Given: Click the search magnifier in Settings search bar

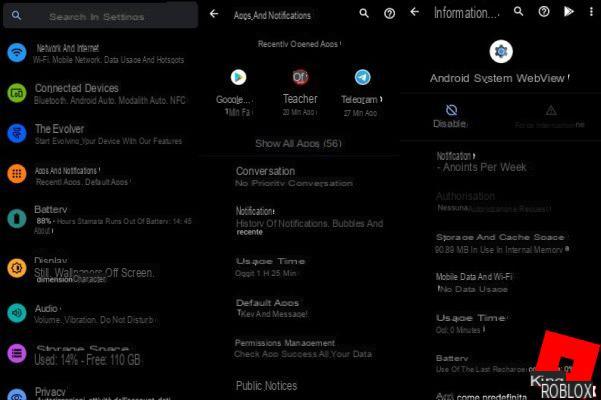Looking at the screenshot, I should [16, 15].
